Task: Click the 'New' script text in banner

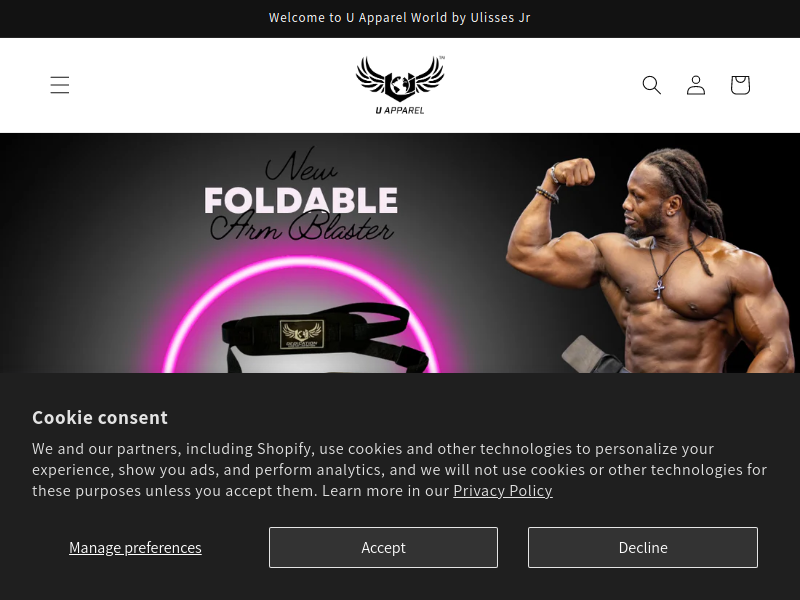Action: pos(301,165)
